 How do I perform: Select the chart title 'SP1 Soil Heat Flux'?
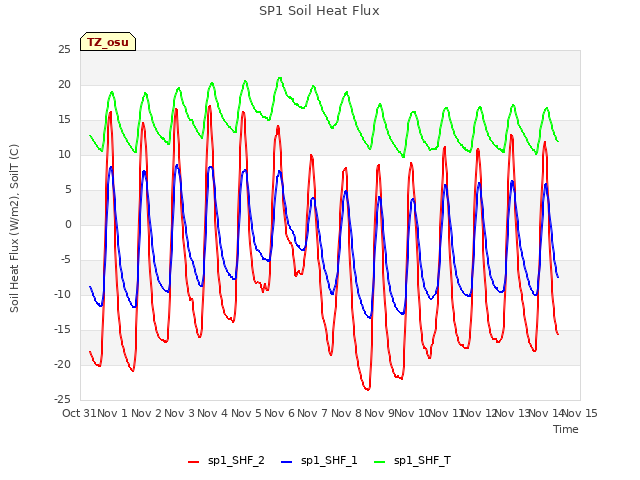click(x=319, y=11)
